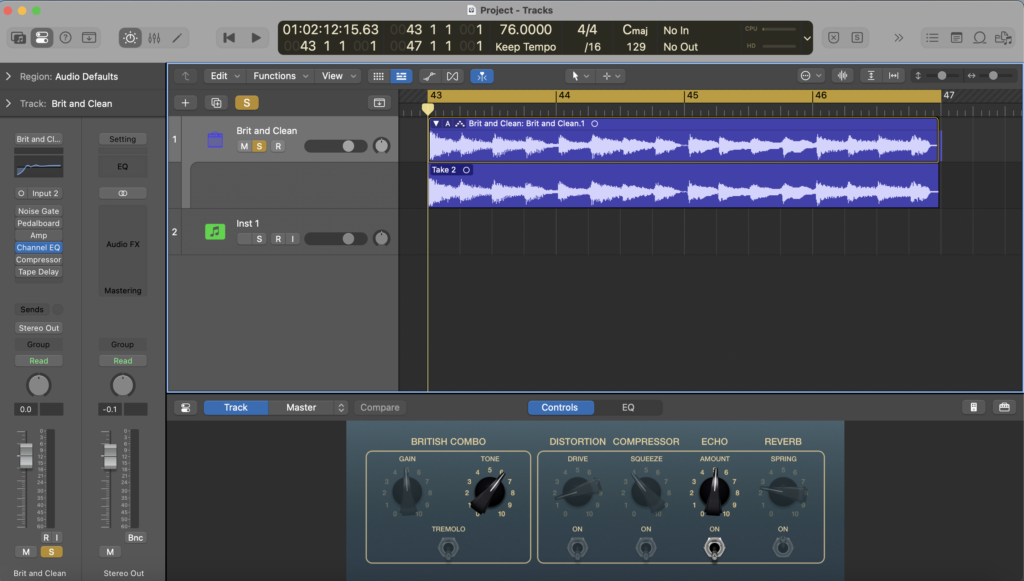
Task: Click the Inst 1 green instrument icon
Action: click(215, 232)
